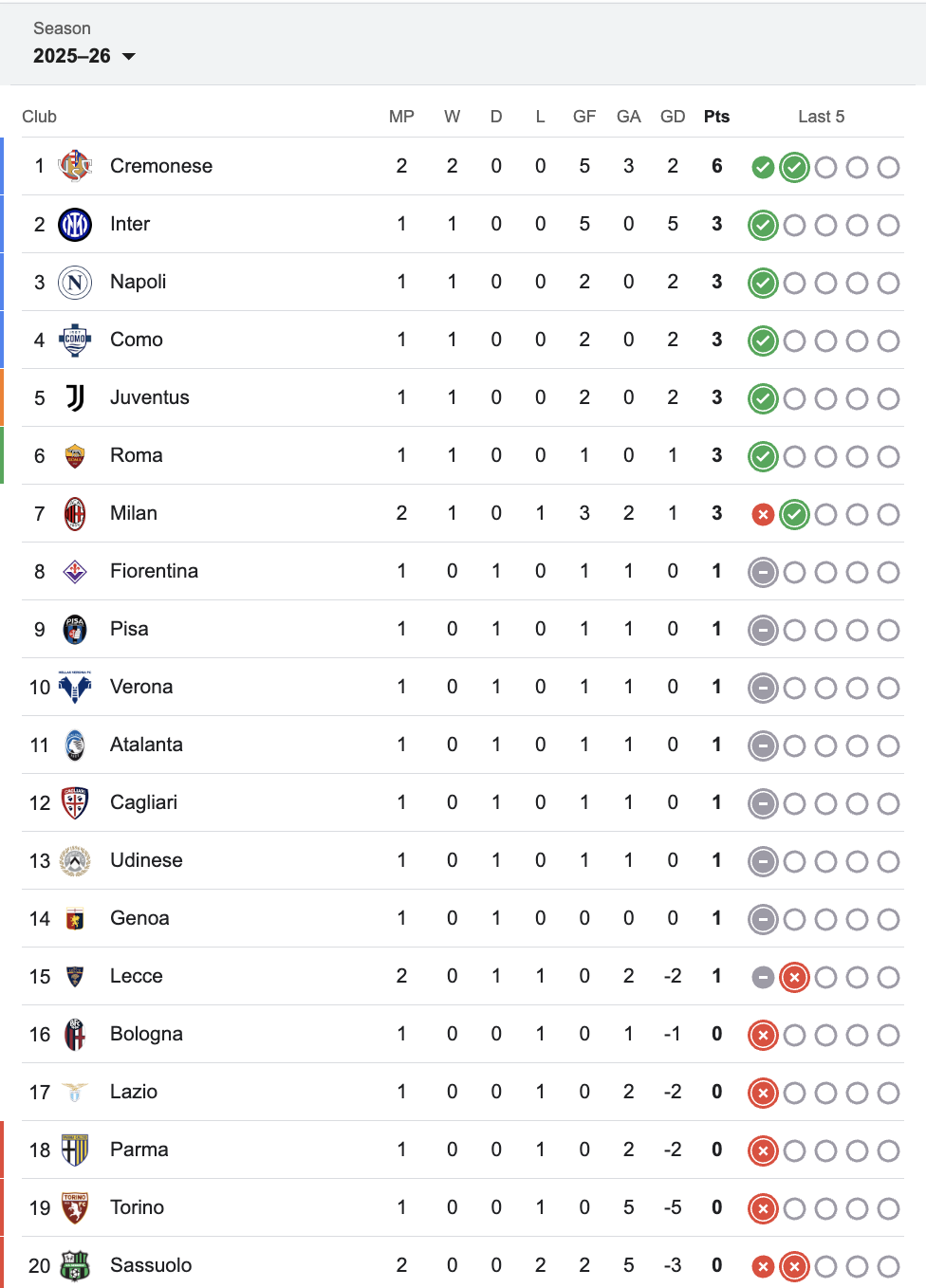Click Milan's red loss indicator
This screenshot has width=926, height=1288.
(x=763, y=515)
